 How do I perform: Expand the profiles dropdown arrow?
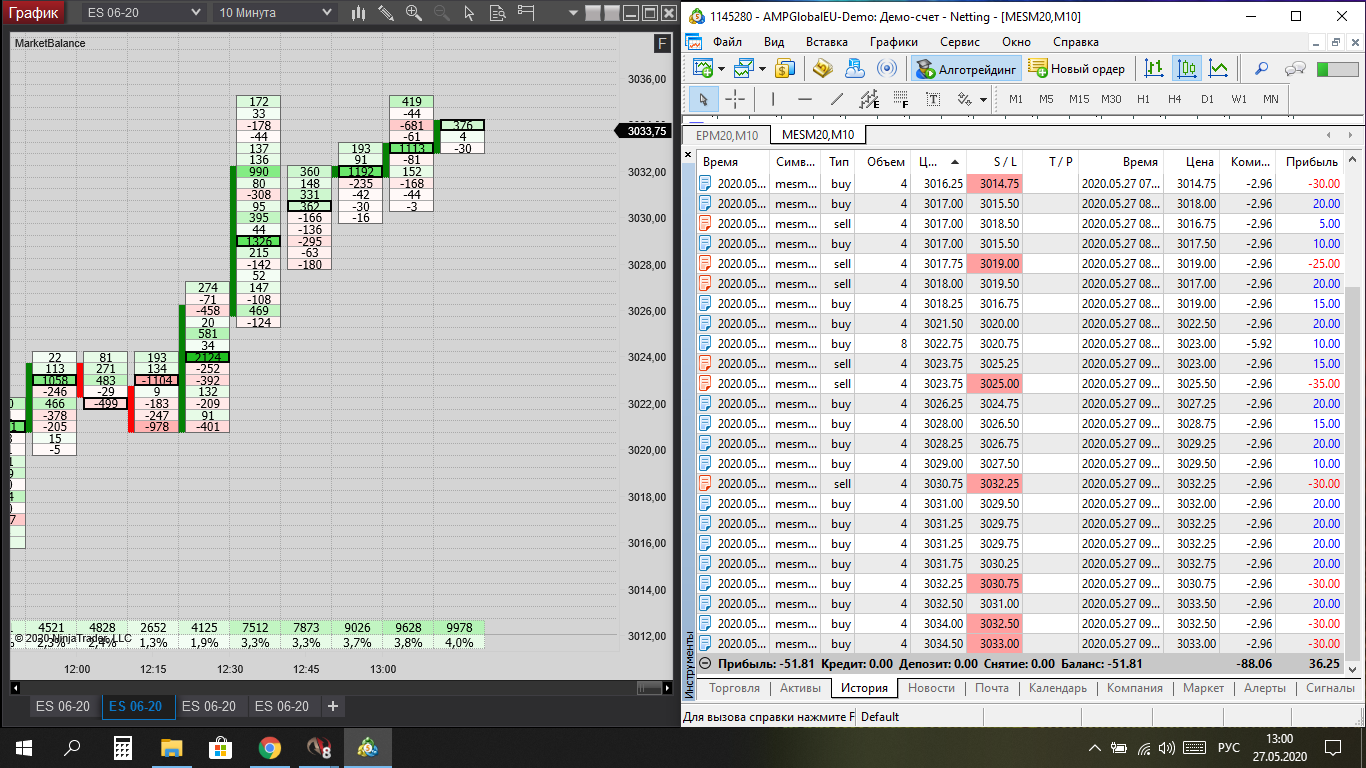tap(762, 68)
